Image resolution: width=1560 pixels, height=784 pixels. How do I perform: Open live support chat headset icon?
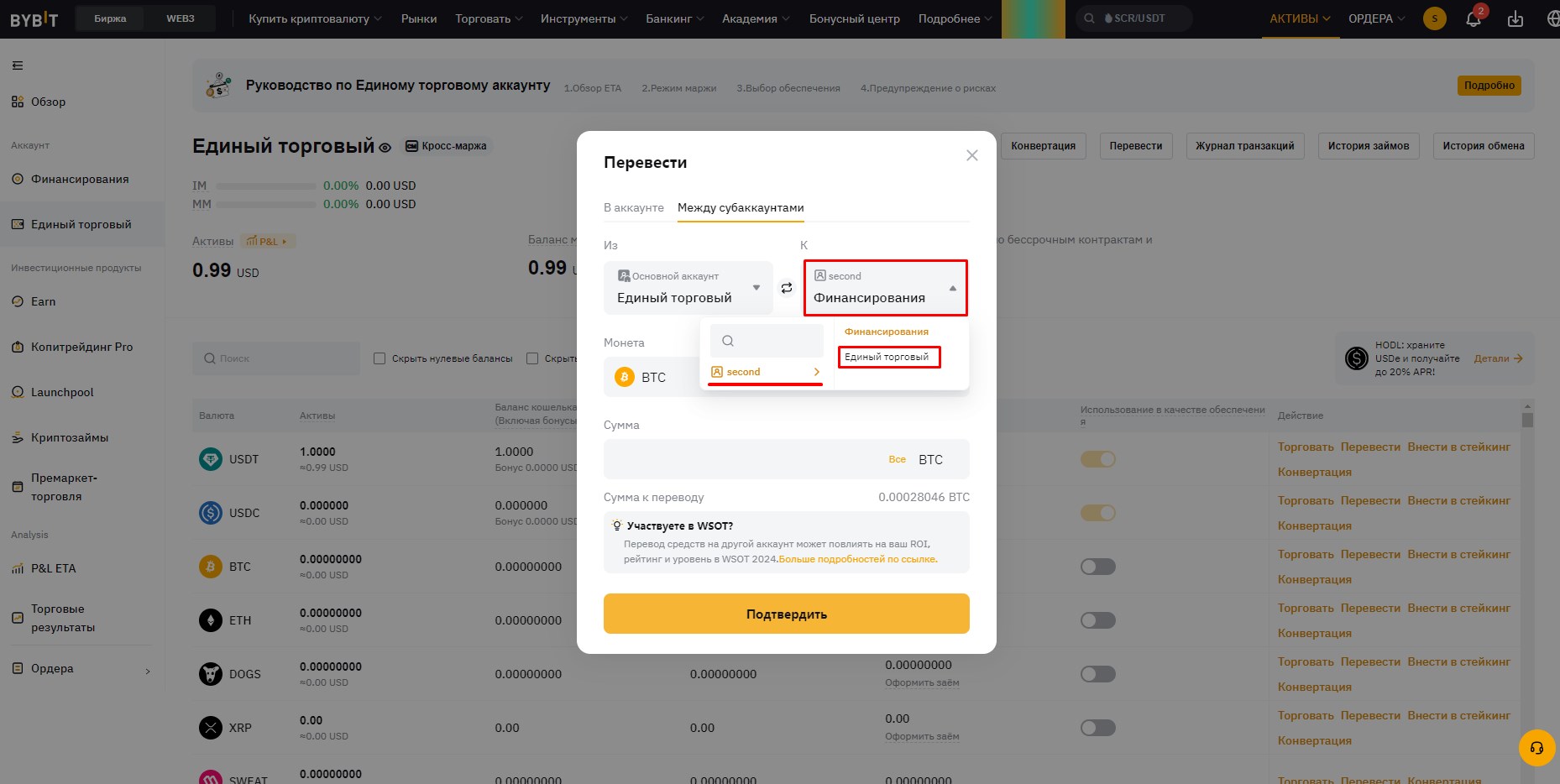(1536, 748)
